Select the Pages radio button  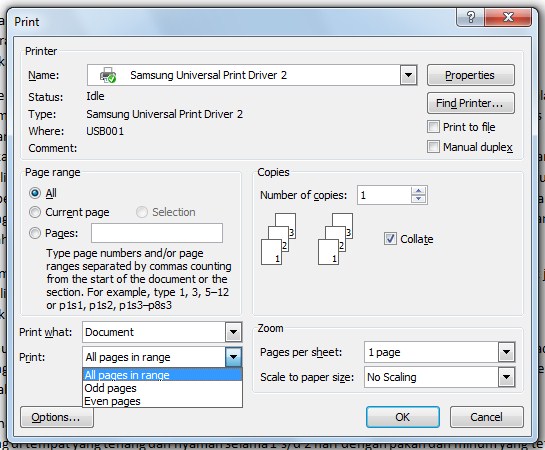click(x=35, y=233)
